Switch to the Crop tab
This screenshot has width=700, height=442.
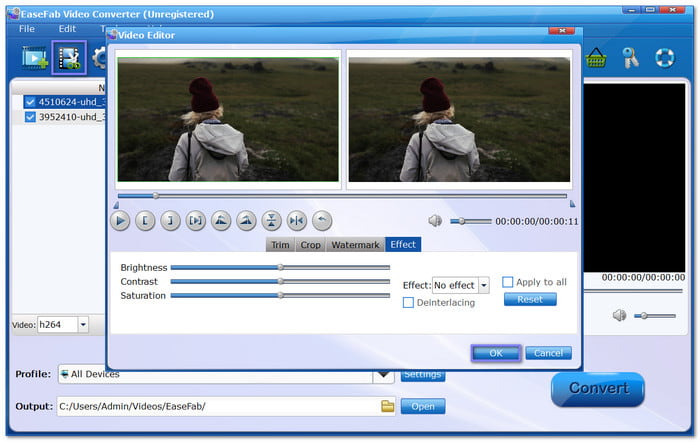click(310, 245)
